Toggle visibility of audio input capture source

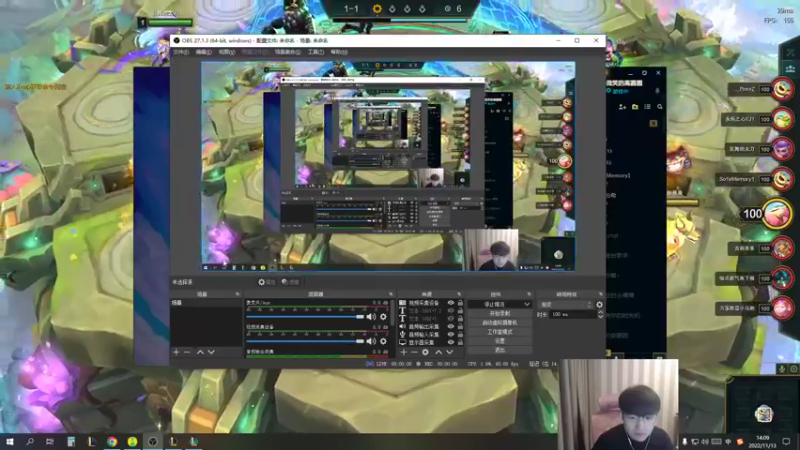451,335
